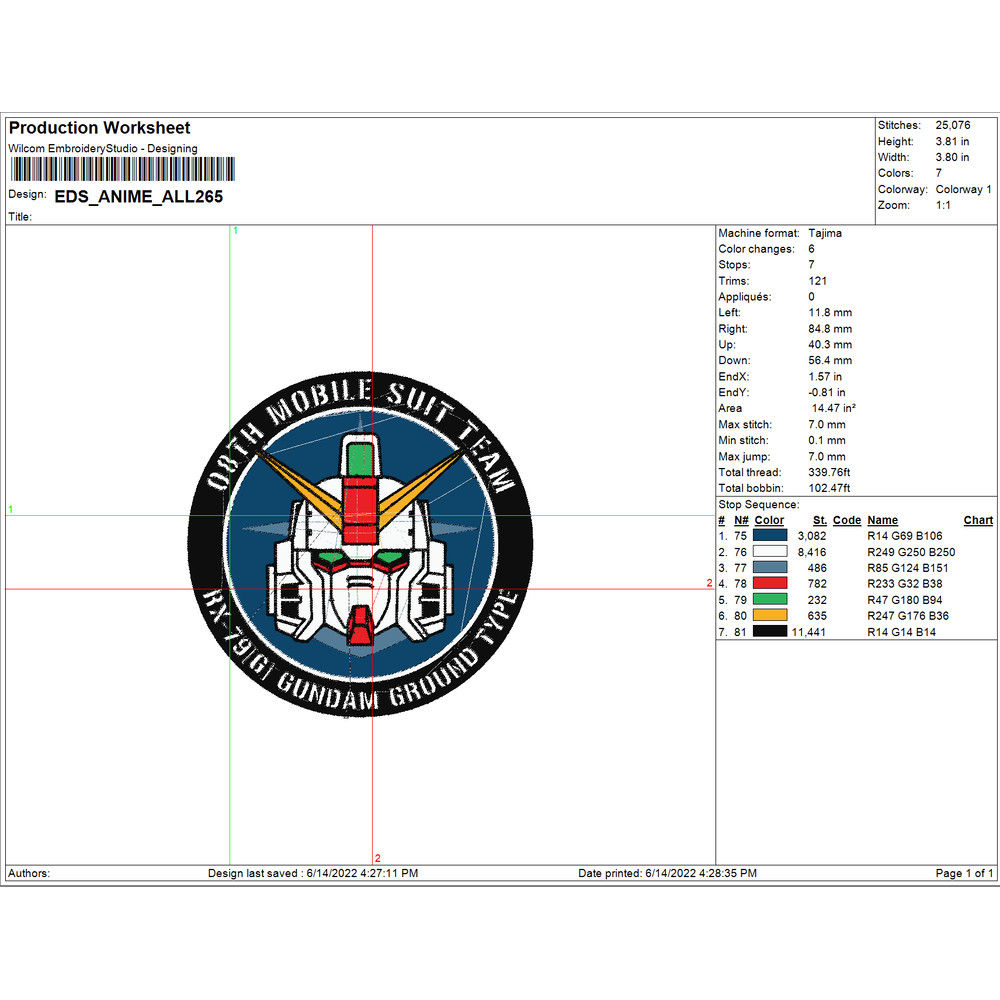The width and height of the screenshot is (1000, 1000).
Task: Click the design name EDS_ANIME_ALL265
Action: [x=138, y=197]
